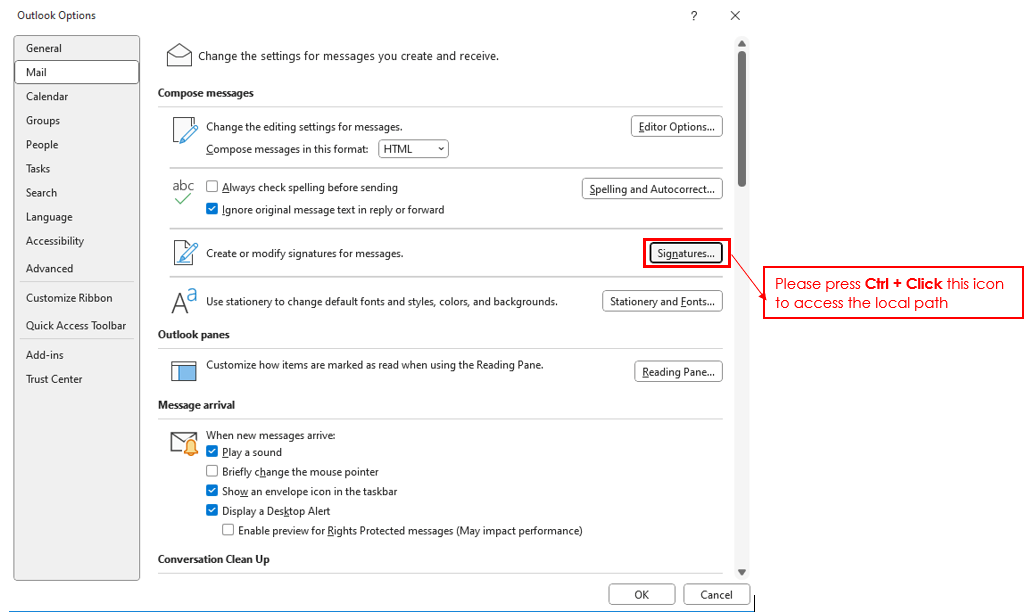
Task: Click the envelope icon beside the Mail settings heading
Action: click(x=179, y=55)
